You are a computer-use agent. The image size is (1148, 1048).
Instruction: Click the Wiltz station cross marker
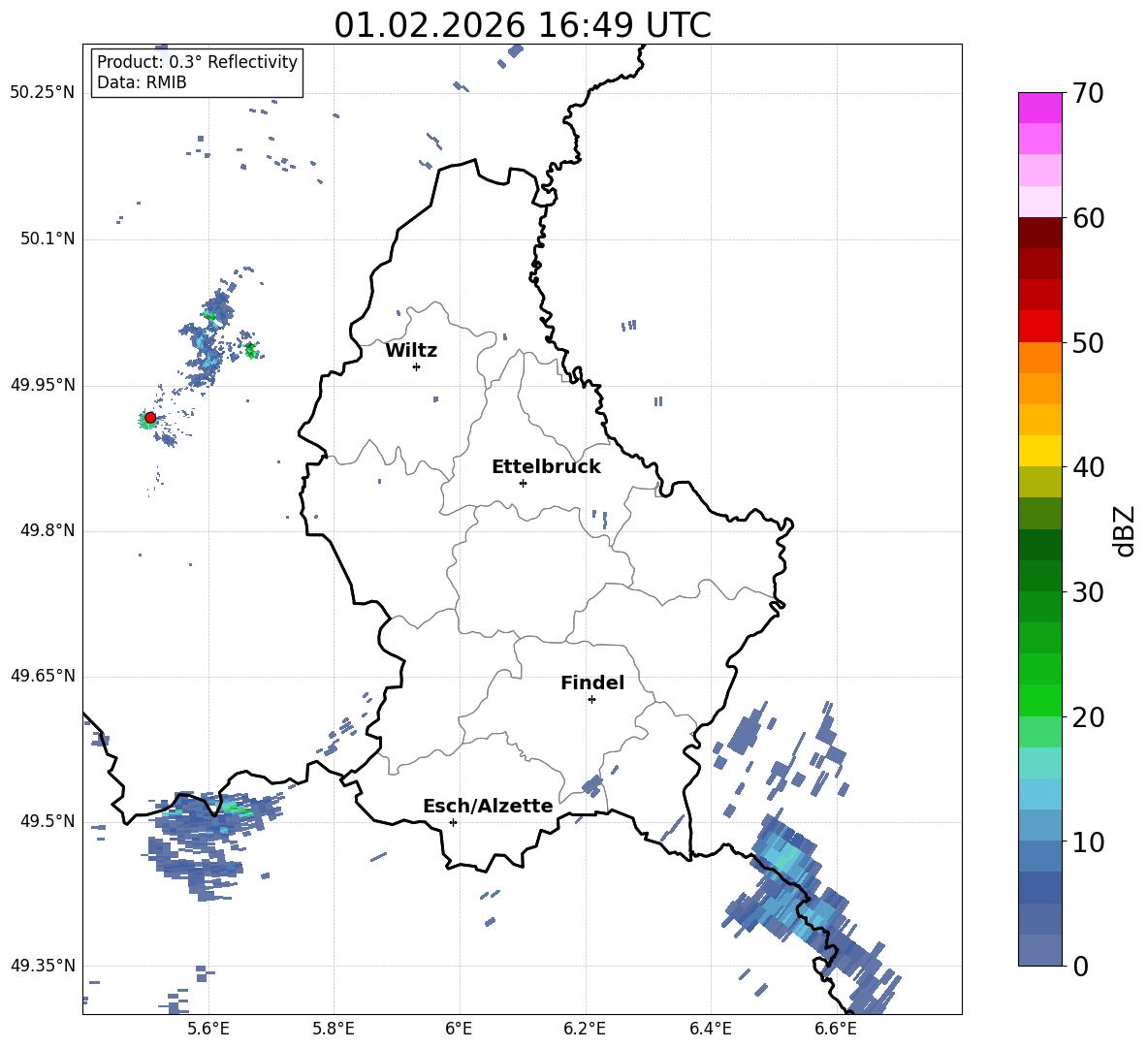tap(417, 366)
